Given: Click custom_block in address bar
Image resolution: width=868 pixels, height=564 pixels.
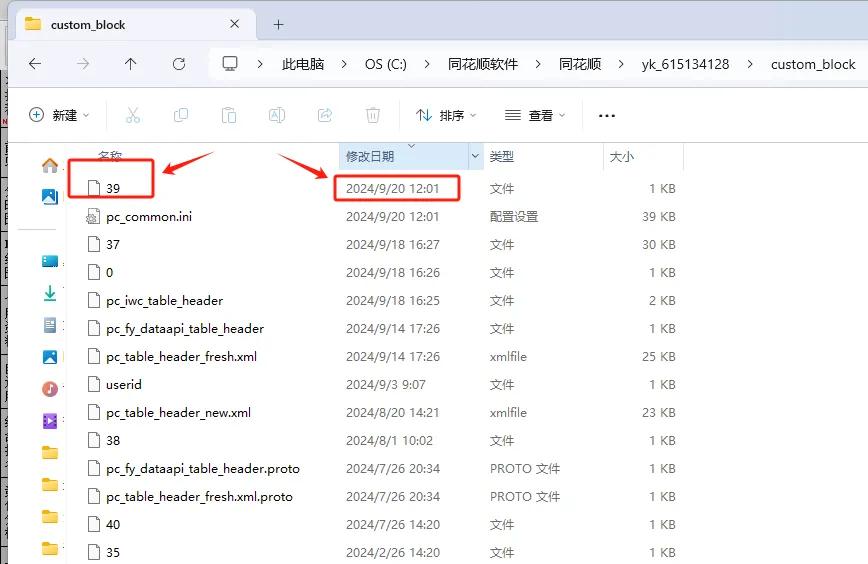Looking at the screenshot, I should point(813,64).
